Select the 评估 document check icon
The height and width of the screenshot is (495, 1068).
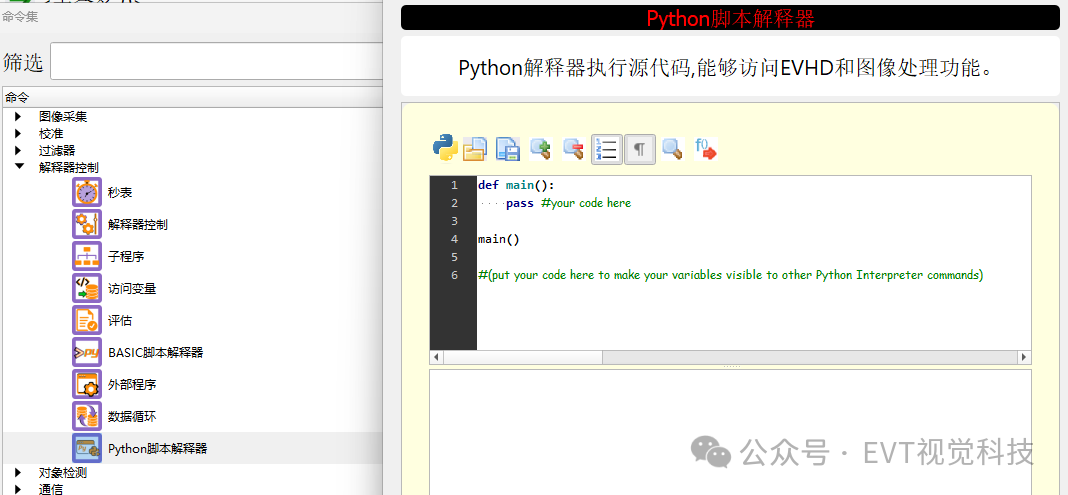pyautogui.click(x=87, y=320)
